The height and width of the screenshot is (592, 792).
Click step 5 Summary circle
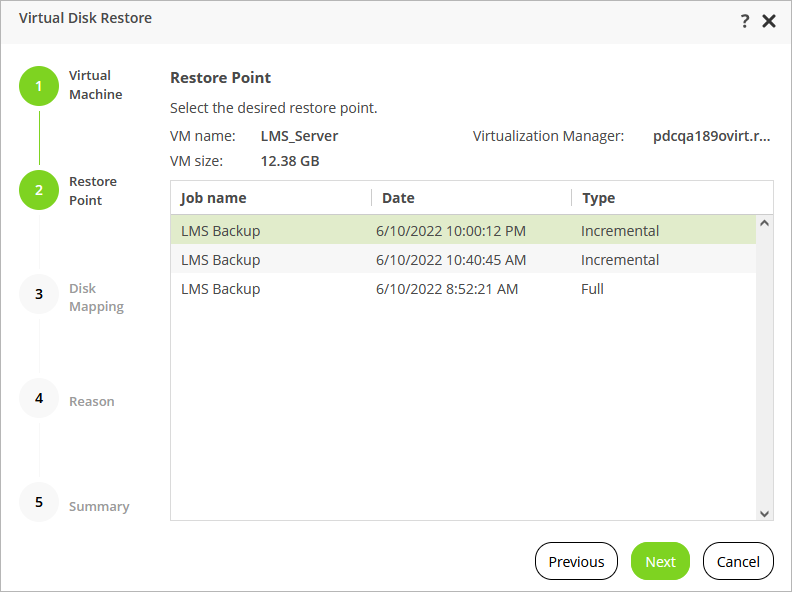click(39, 502)
